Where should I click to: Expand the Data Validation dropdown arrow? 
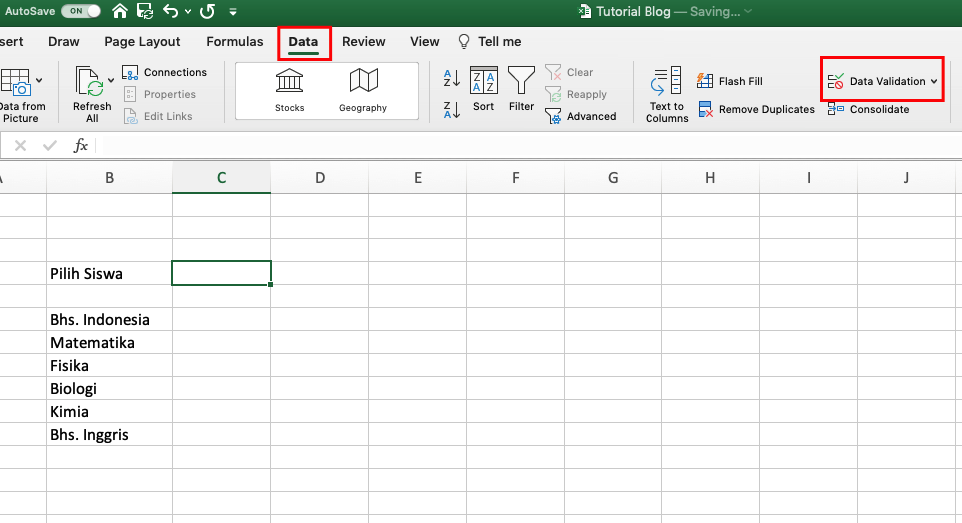934,81
